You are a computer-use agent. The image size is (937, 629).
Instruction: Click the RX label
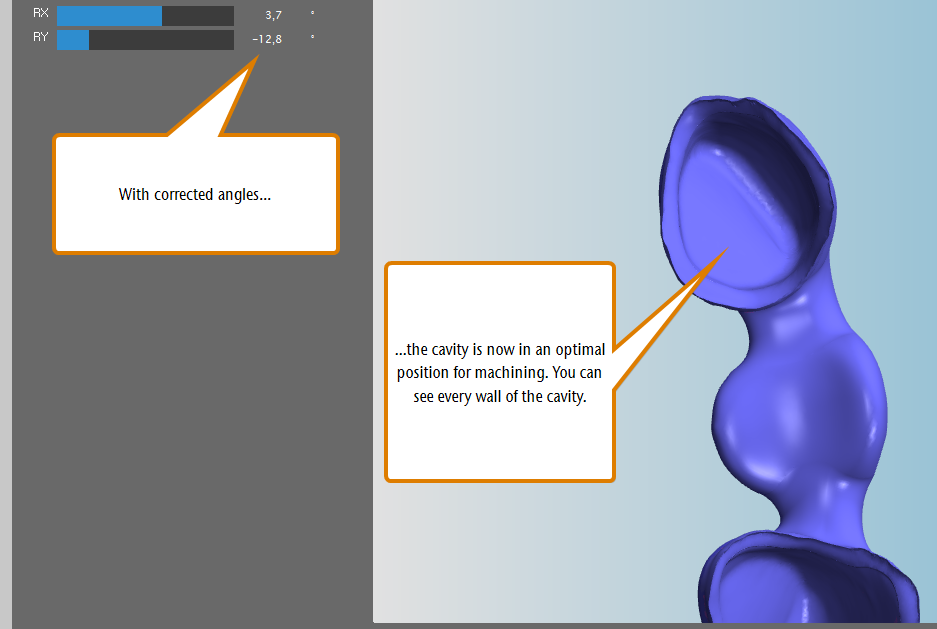pos(41,13)
